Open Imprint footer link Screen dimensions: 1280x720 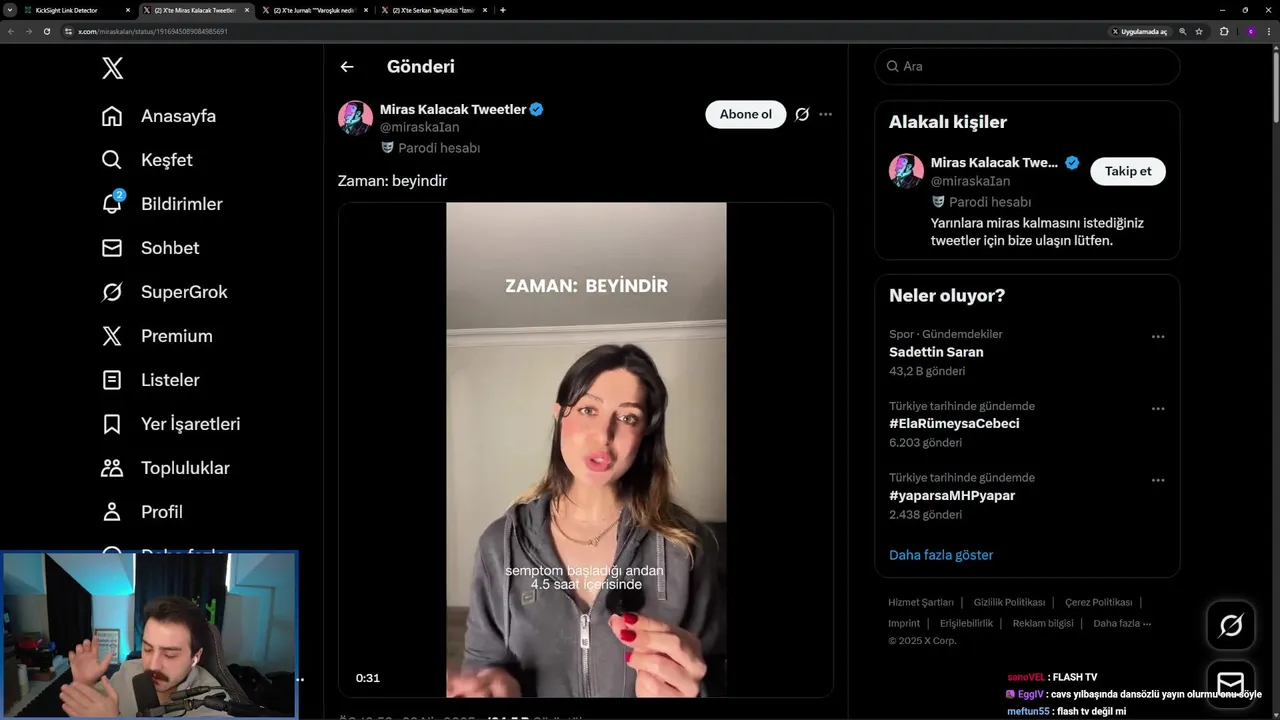tap(904, 623)
